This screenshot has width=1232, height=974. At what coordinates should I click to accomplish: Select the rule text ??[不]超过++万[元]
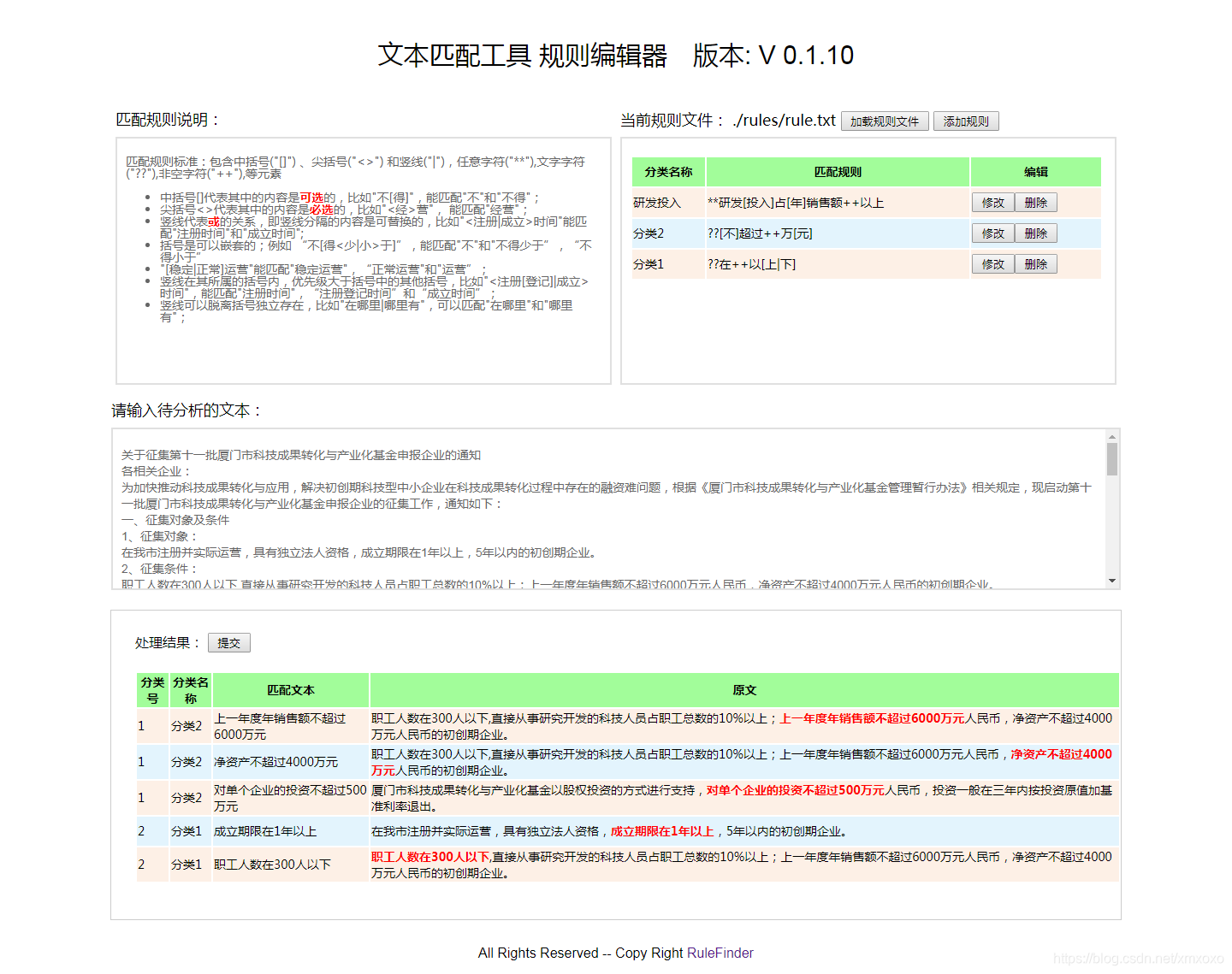760,233
